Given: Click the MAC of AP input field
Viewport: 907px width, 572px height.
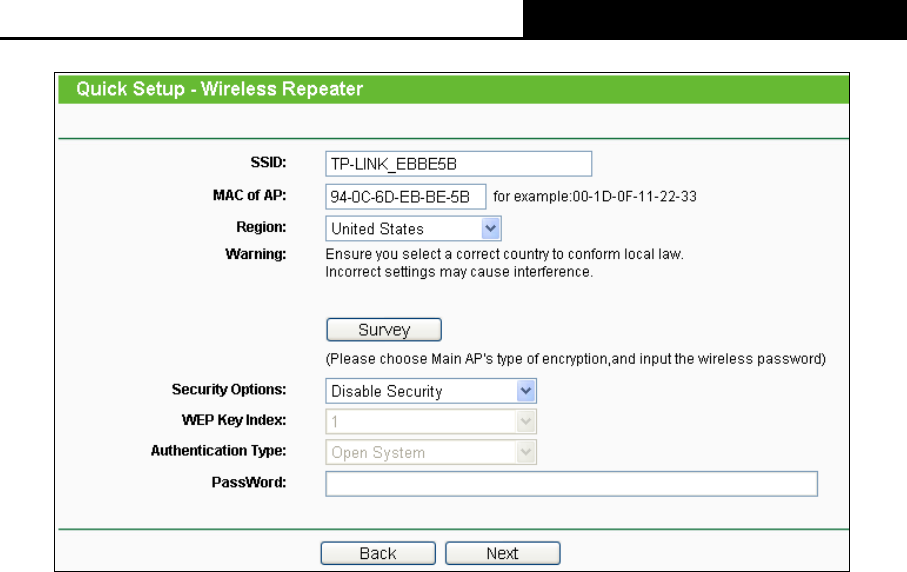Looking at the screenshot, I should (405, 197).
